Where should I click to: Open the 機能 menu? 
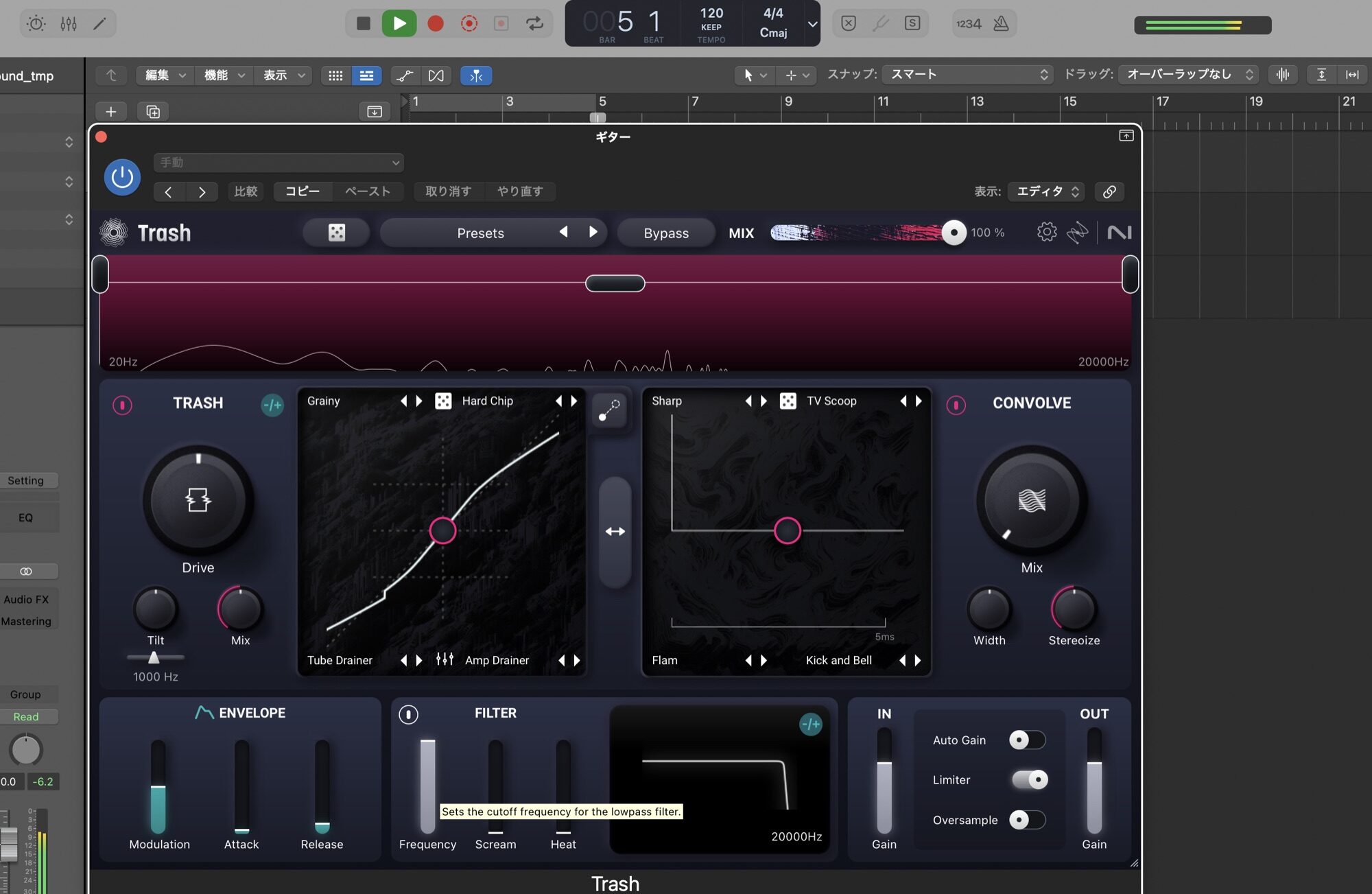tap(224, 75)
